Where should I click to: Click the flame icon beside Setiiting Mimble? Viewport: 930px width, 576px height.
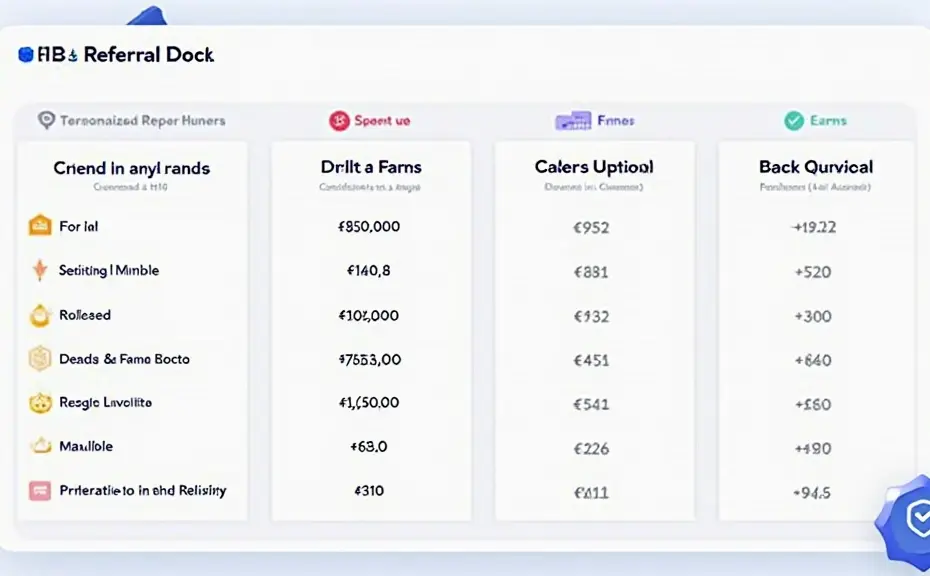[40, 270]
